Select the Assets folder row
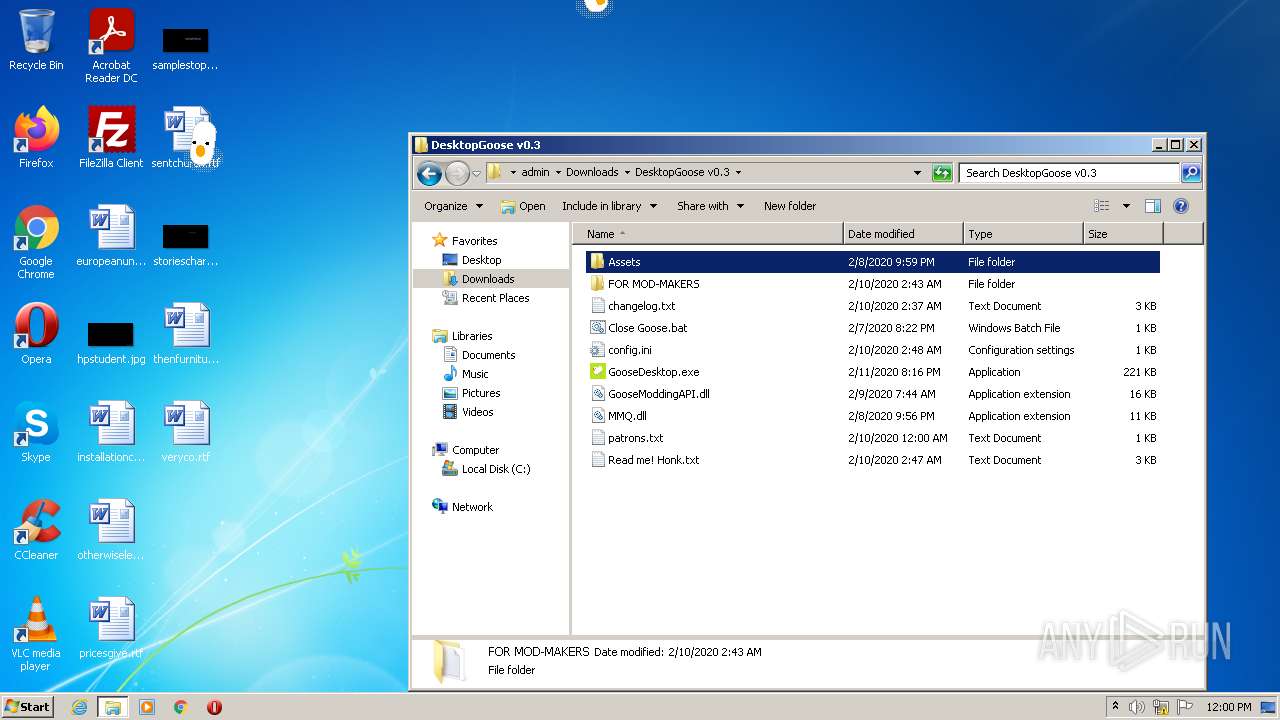This screenshot has height=720, width=1280. [x=872, y=262]
